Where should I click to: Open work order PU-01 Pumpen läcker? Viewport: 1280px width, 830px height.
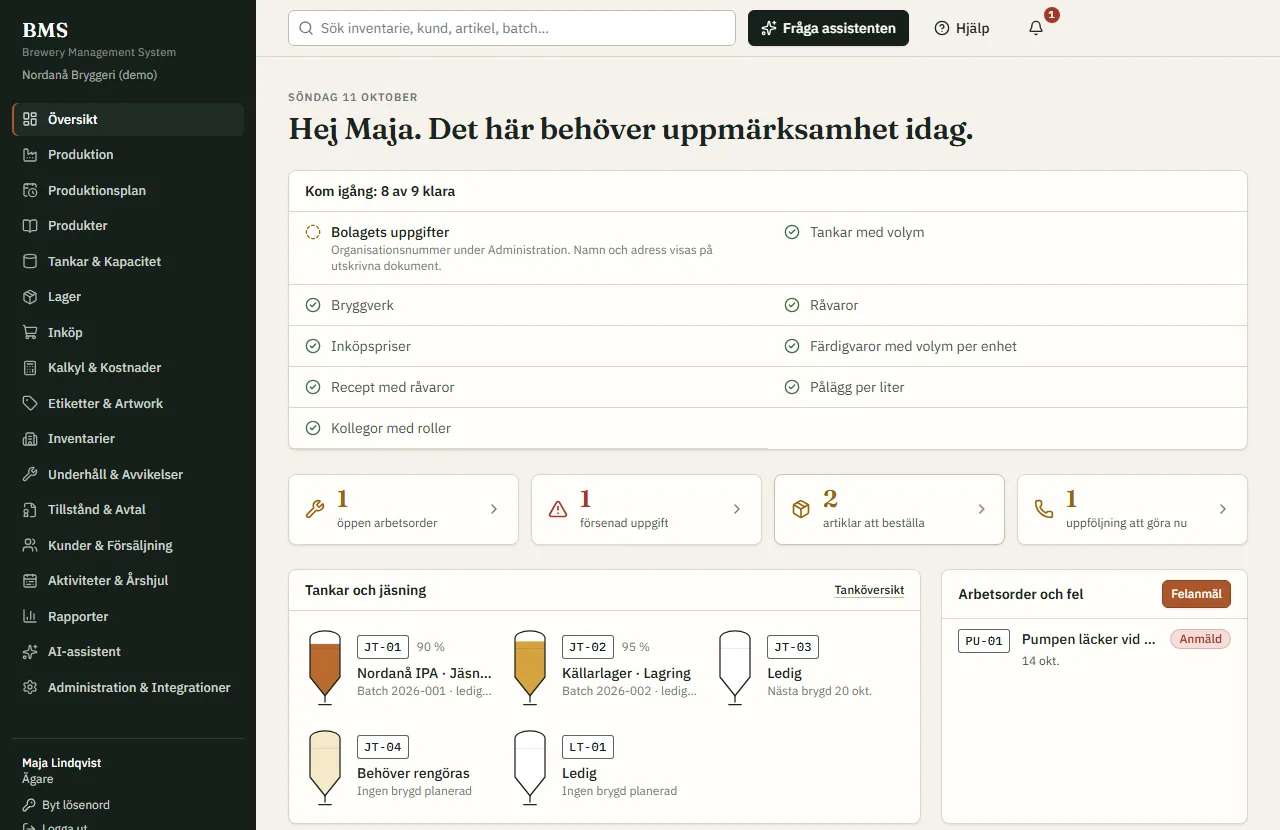coord(1094,648)
